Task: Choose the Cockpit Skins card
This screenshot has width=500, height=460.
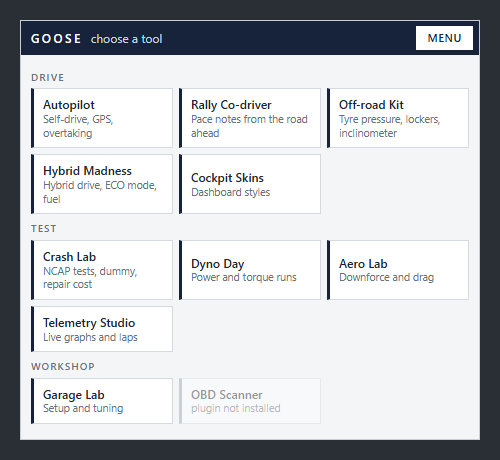Action: click(x=250, y=184)
